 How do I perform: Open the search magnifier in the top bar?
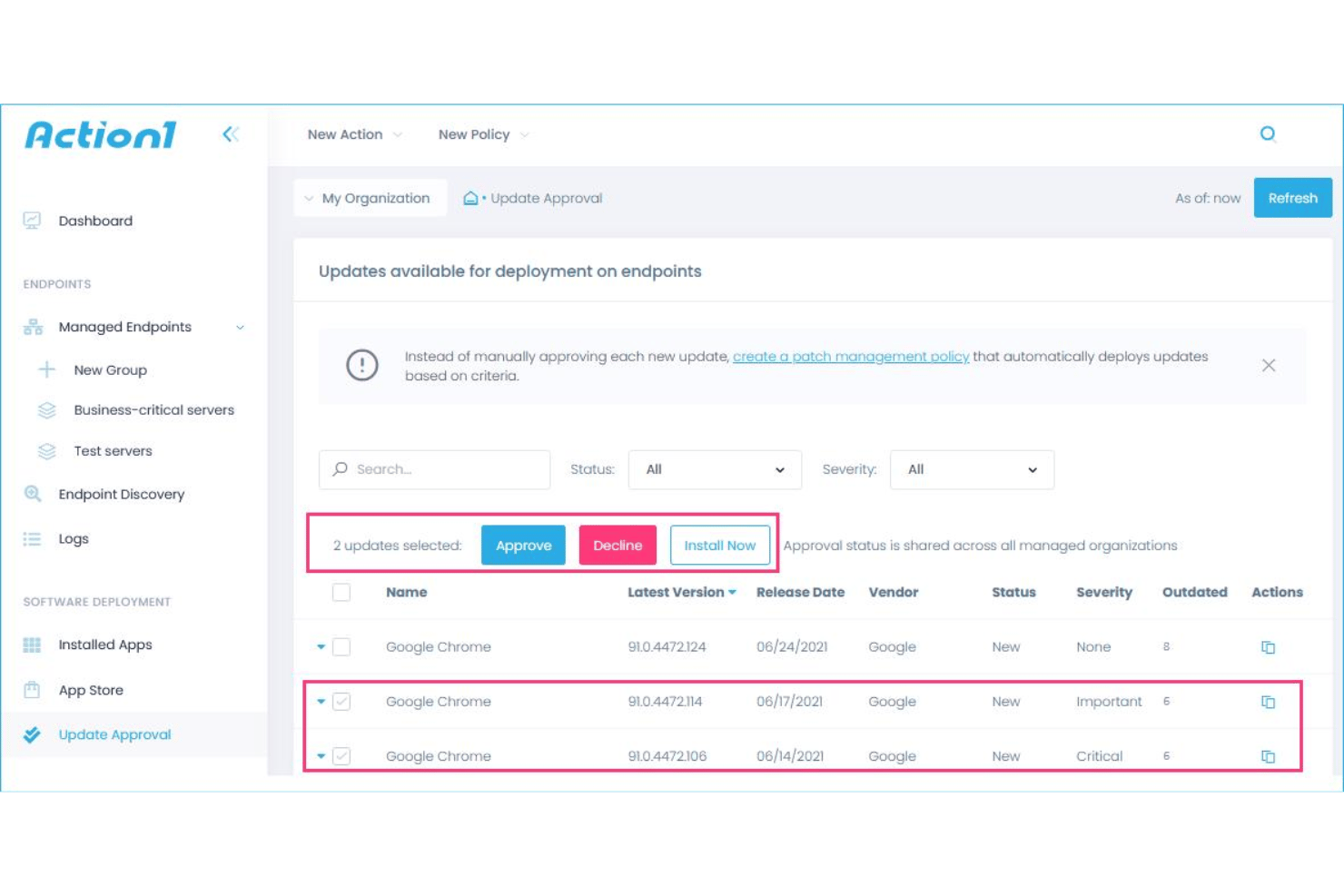pos(1268,134)
